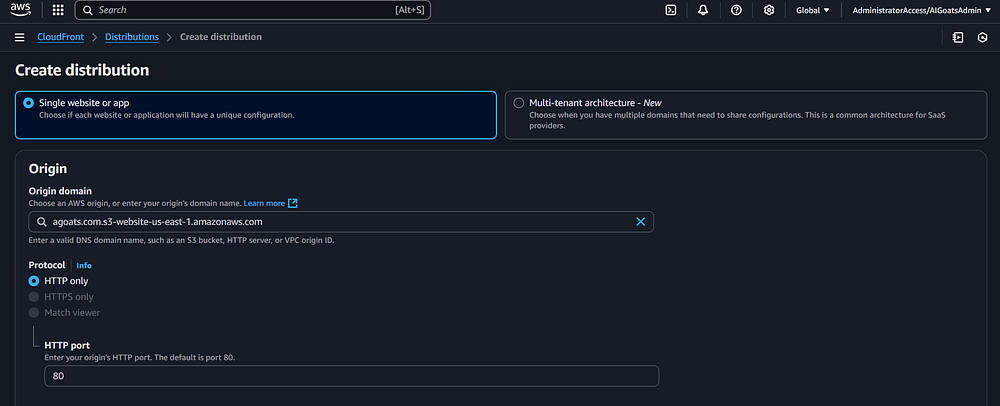Open the settings gear icon

(x=769, y=10)
